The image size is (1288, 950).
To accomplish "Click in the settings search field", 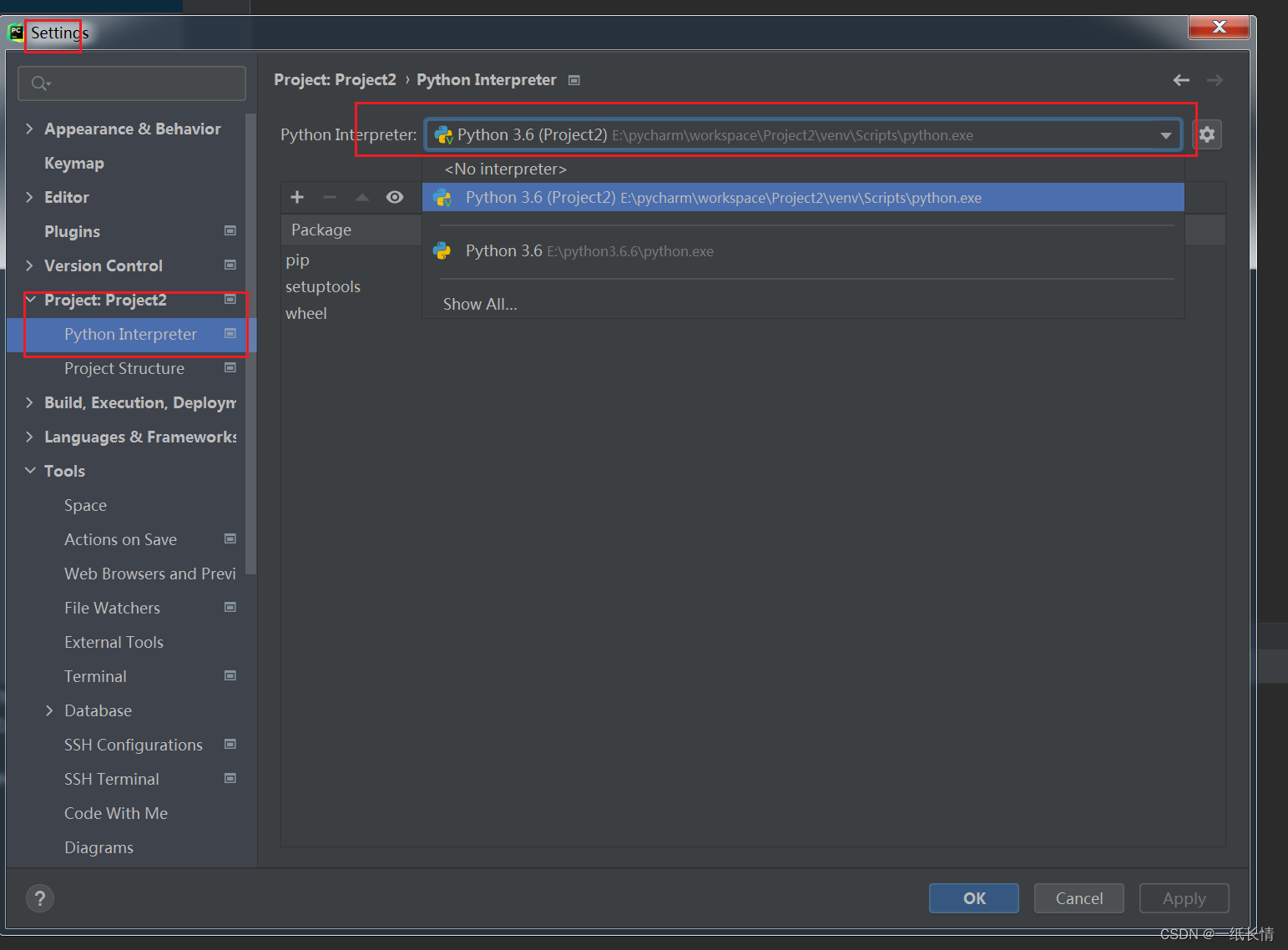I will (x=132, y=83).
